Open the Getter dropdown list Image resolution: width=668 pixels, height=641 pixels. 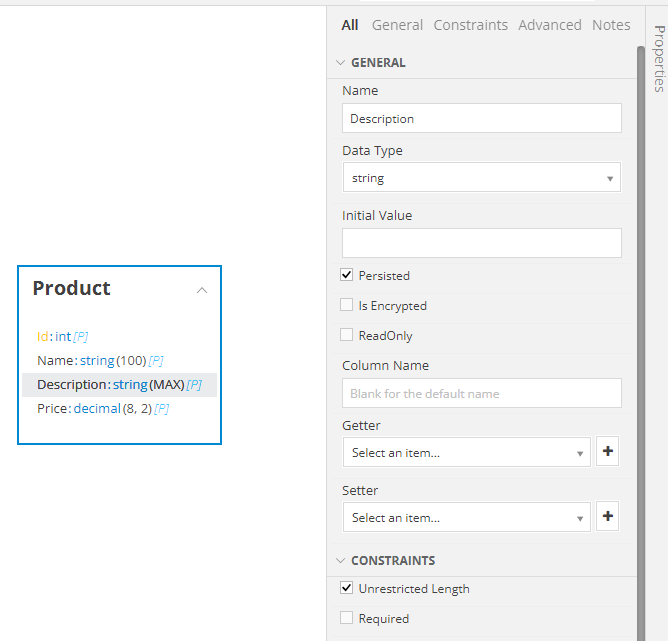[466, 452]
